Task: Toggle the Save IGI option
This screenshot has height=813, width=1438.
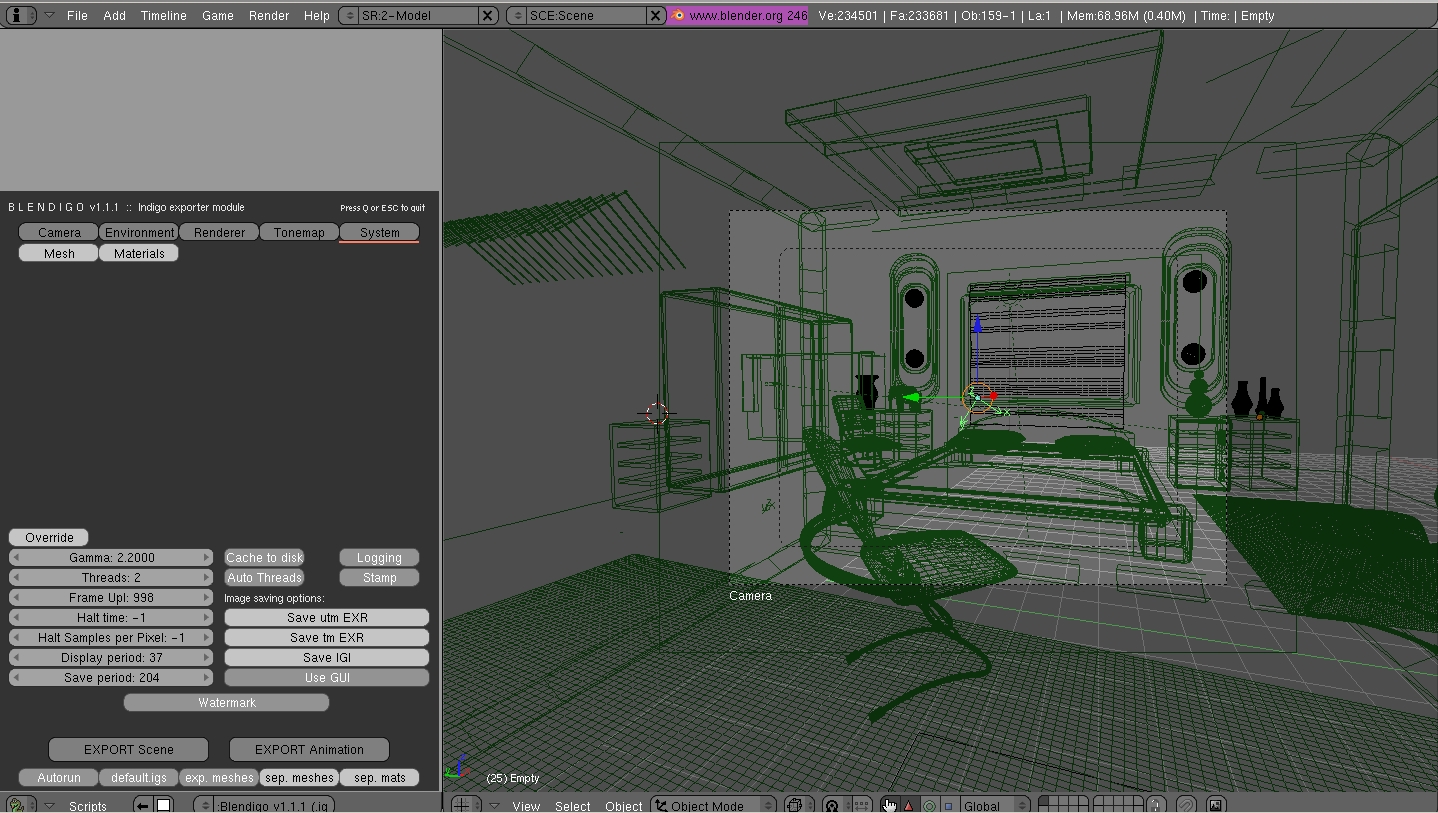Action: tap(326, 657)
